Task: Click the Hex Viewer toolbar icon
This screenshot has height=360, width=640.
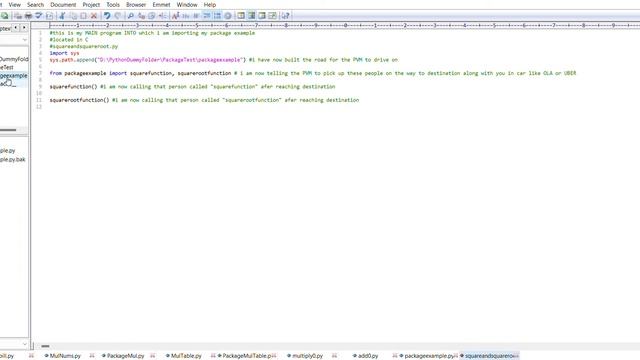Action: click(x=186, y=16)
